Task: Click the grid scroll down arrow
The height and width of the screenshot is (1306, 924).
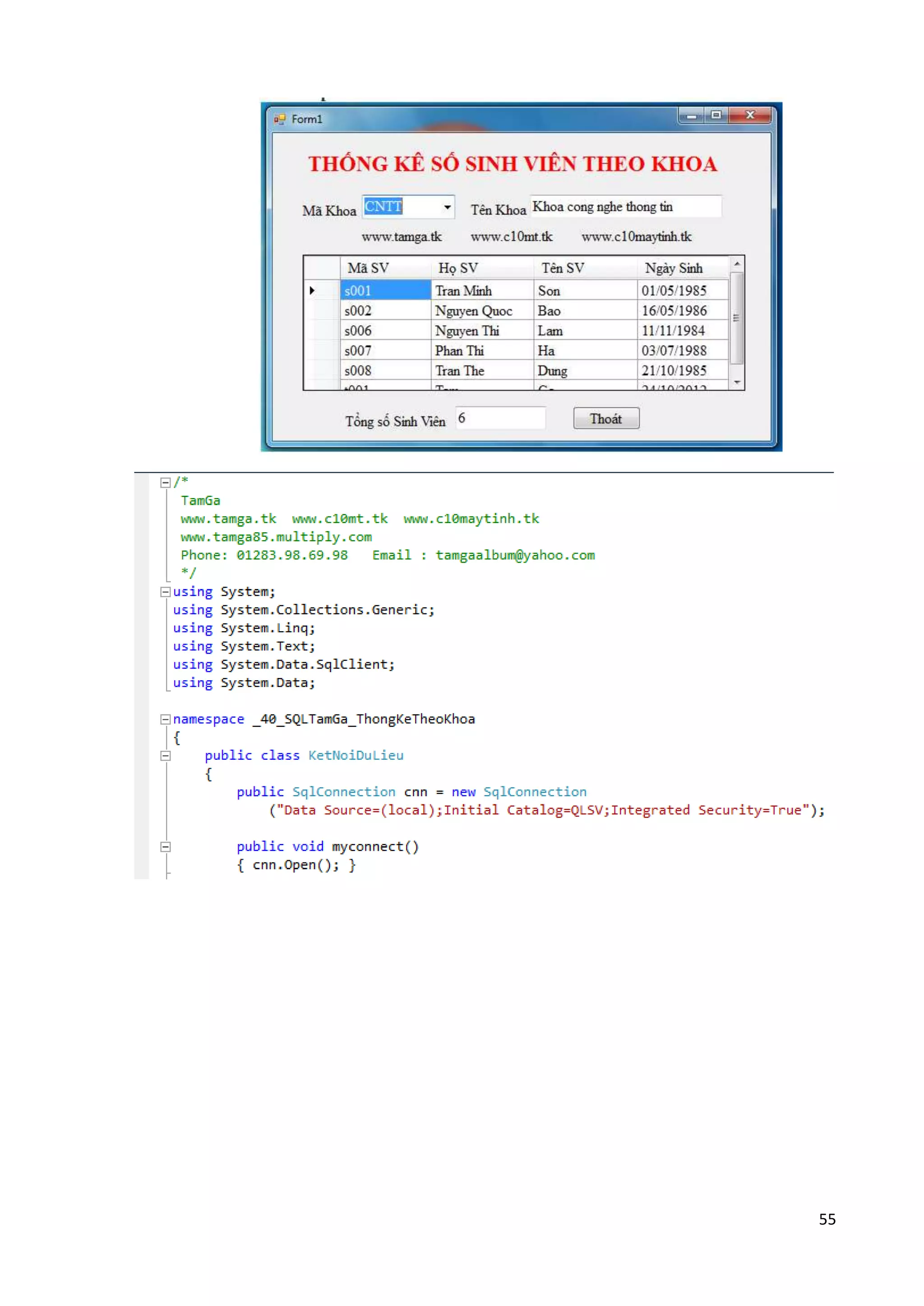Action: click(x=737, y=383)
